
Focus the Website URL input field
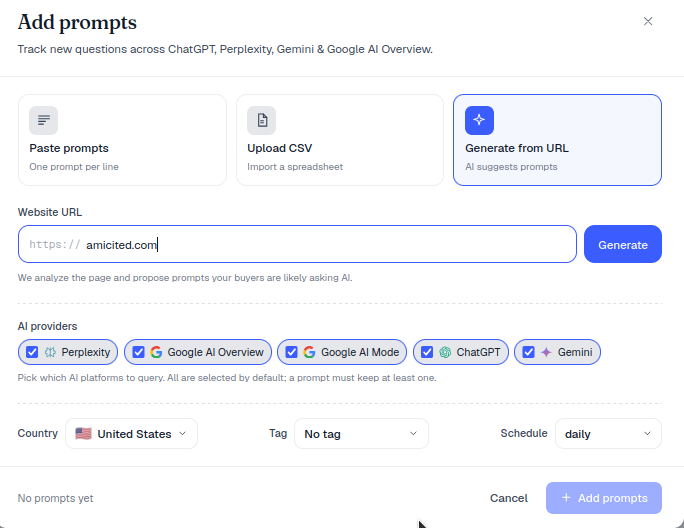297,244
